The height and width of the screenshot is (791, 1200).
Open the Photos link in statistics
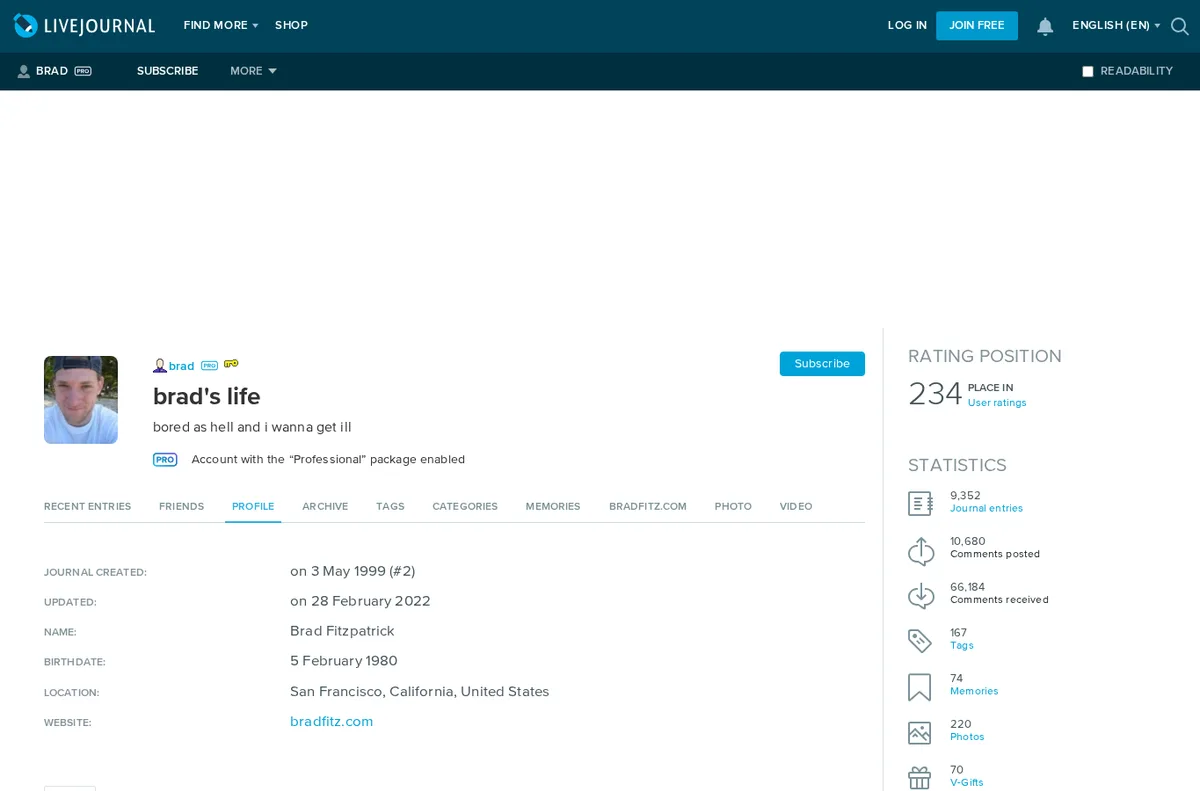pyautogui.click(x=967, y=737)
